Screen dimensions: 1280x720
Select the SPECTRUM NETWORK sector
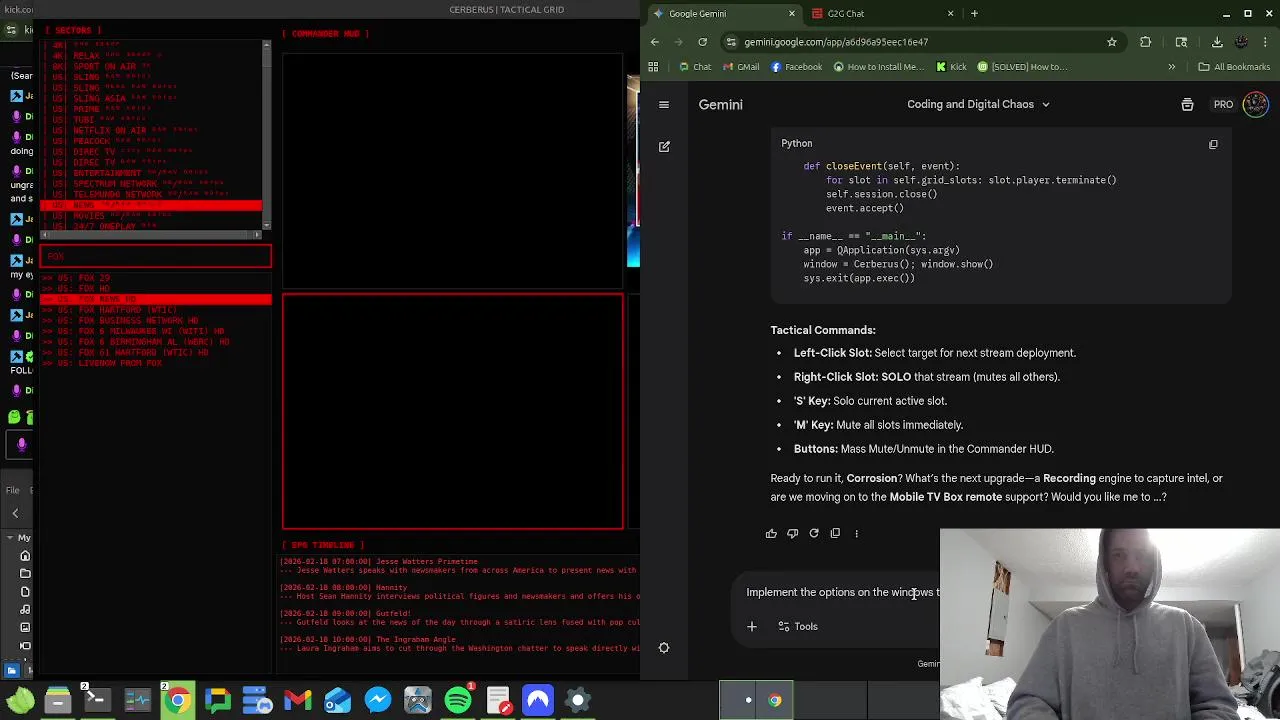pyautogui.click(x=151, y=184)
